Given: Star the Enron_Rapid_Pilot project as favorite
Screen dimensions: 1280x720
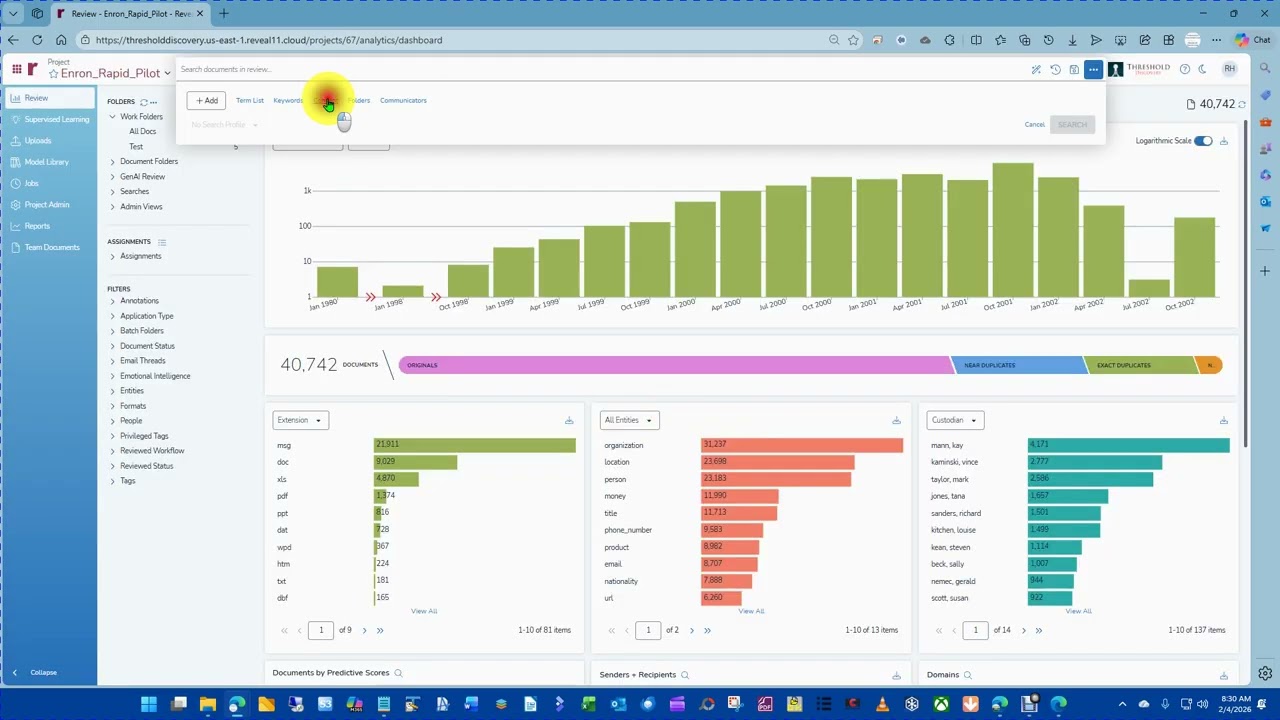Looking at the screenshot, I should pos(54,74).
